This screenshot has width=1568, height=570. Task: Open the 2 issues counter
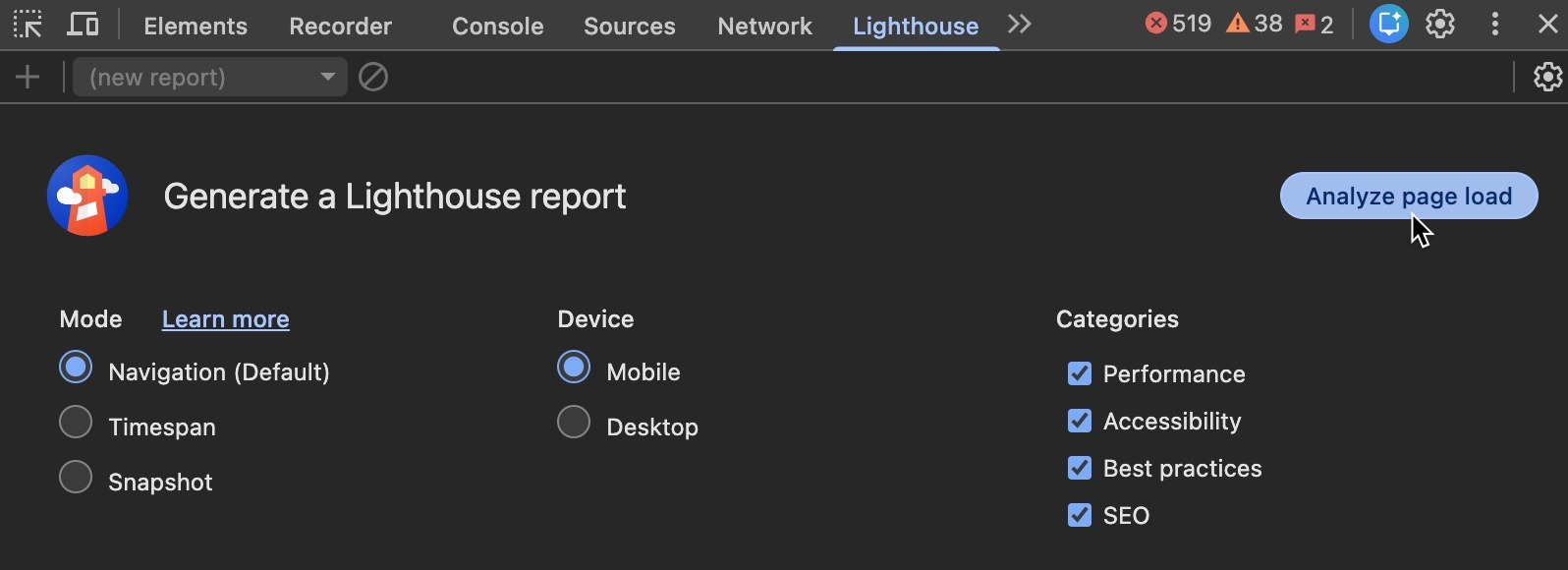pyautogui.click(x=1315, y=25)
